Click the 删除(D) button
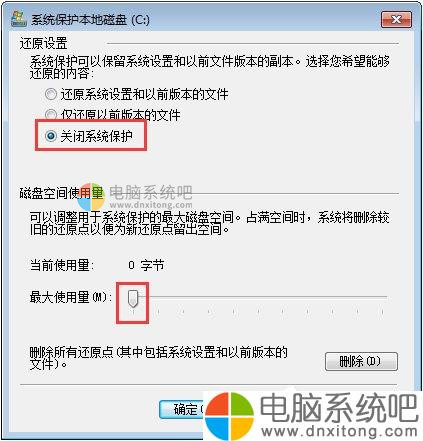The image size is (423, 441). (361, 361)
